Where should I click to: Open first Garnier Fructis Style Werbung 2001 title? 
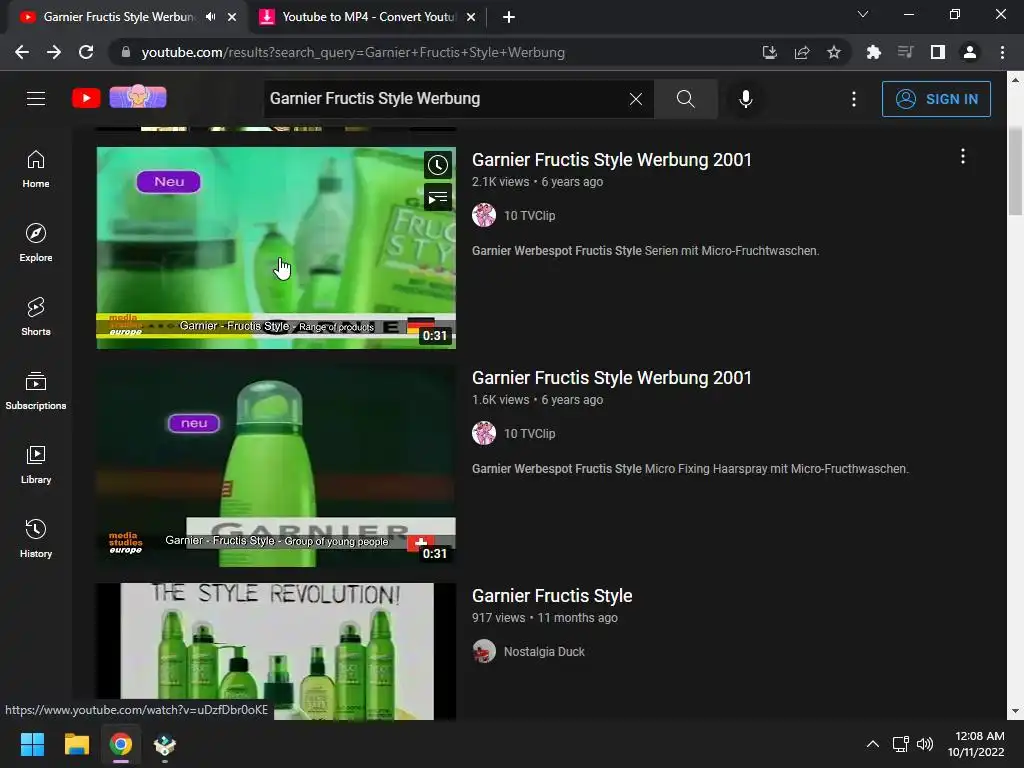tap(611, 159)
